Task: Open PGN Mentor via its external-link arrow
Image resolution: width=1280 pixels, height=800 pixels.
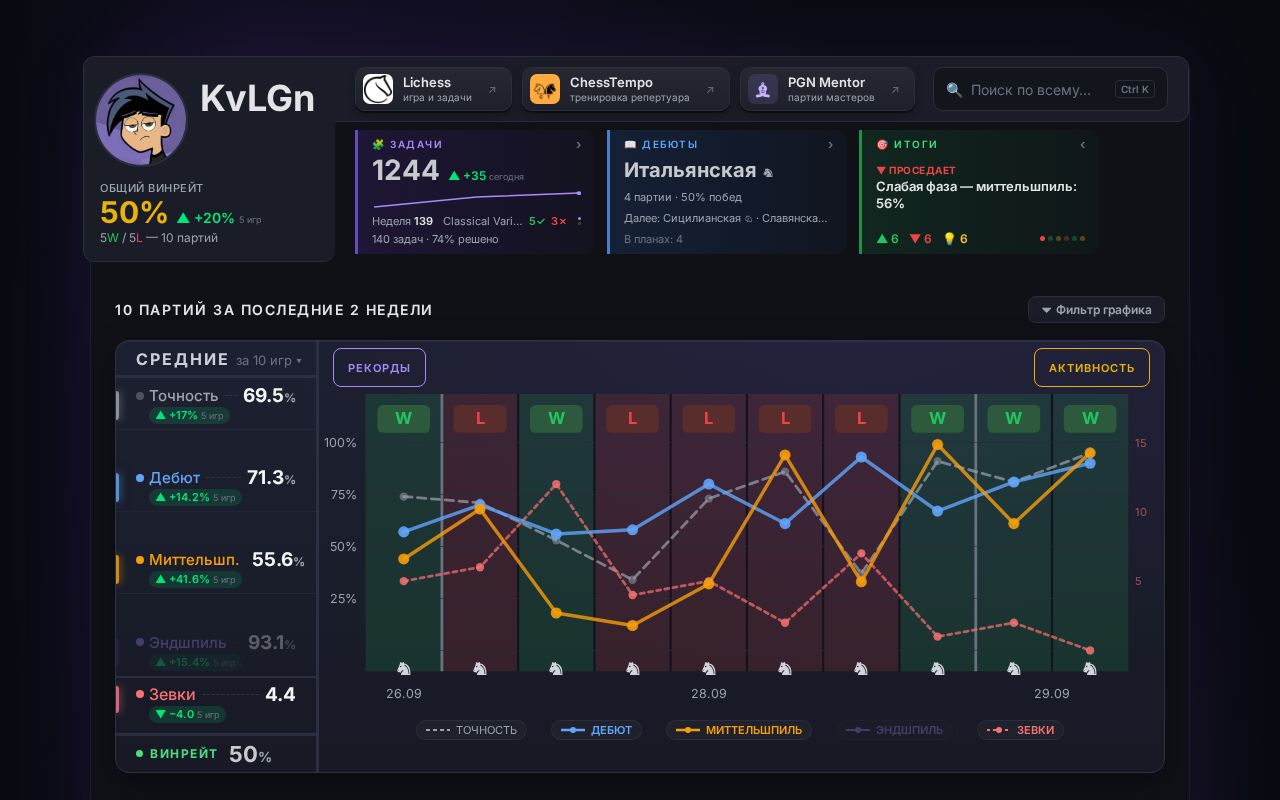Action: pyautogui.click(x=895, y=90)
